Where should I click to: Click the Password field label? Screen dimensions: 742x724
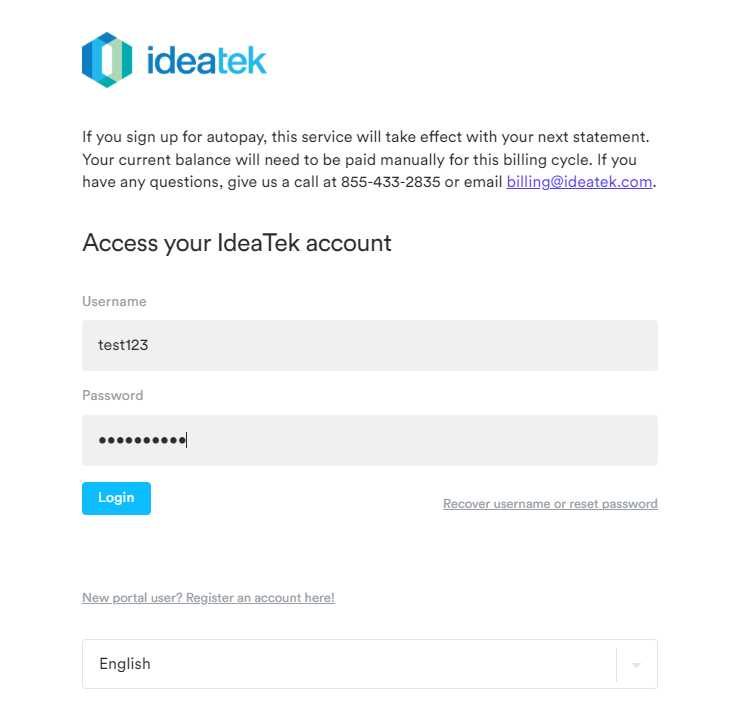[113, 395]
